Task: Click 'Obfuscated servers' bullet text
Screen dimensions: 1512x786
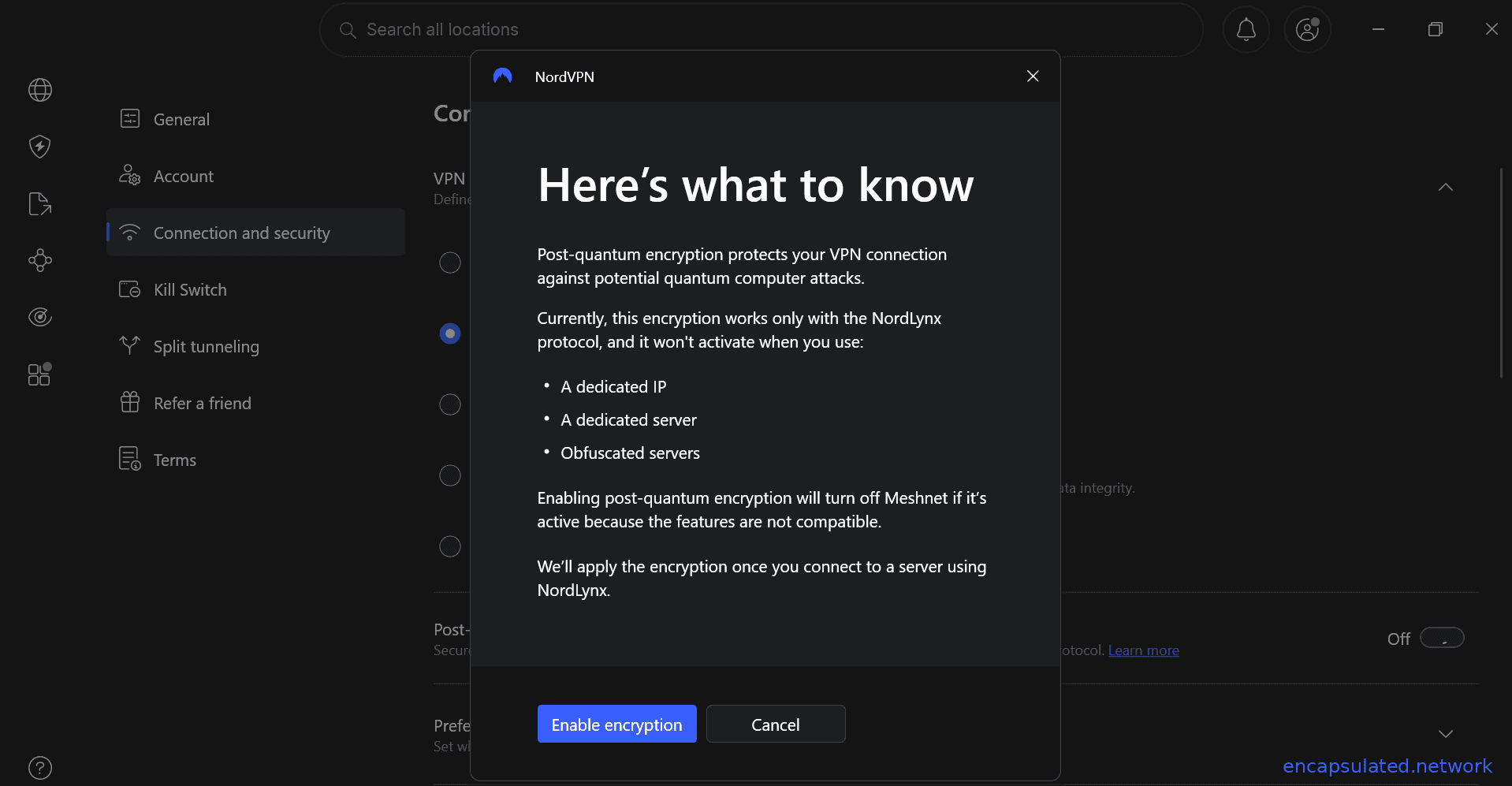Action: coord(630,453)
